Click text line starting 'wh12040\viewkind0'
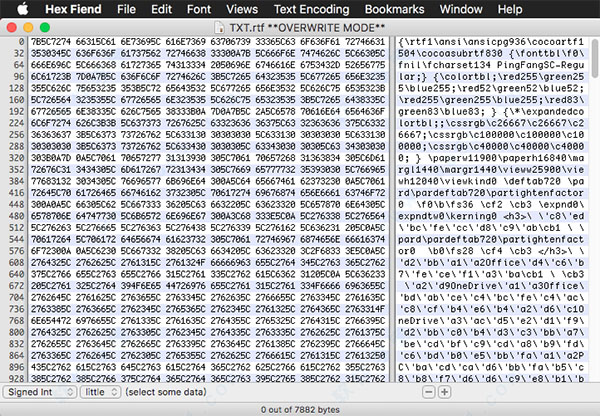This screenshot has width=600, height=416. [491, 181]
